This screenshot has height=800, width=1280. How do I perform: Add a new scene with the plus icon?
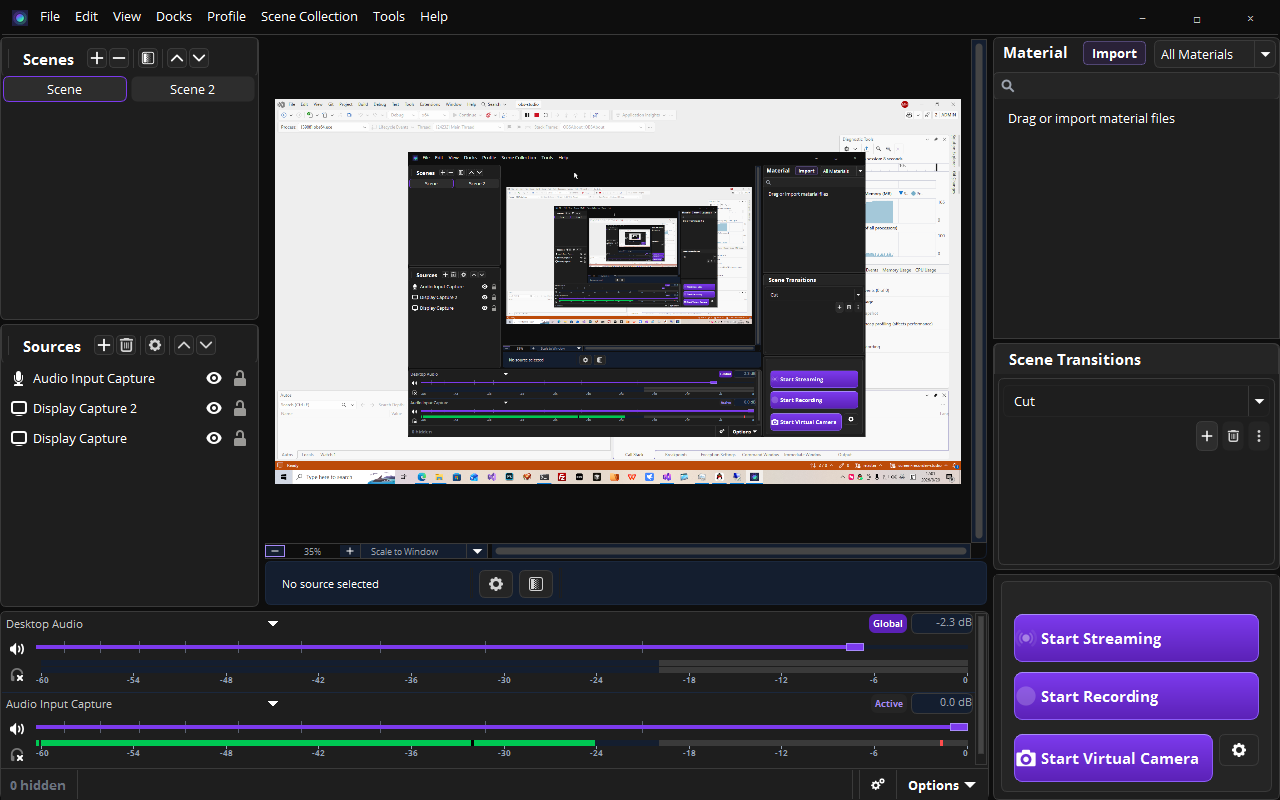click(x=96, y=58)
